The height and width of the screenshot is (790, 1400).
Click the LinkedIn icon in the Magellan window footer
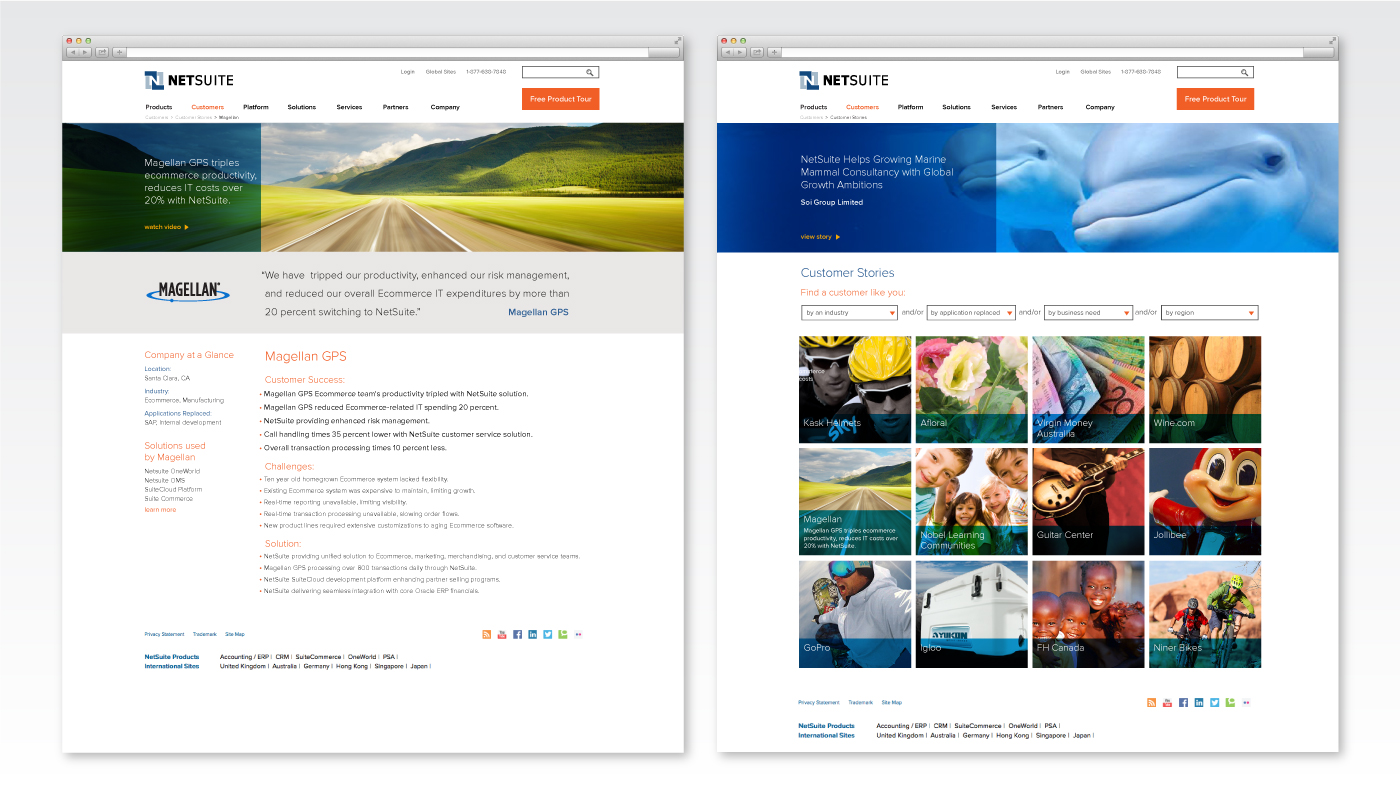click(x=533, y=634)
